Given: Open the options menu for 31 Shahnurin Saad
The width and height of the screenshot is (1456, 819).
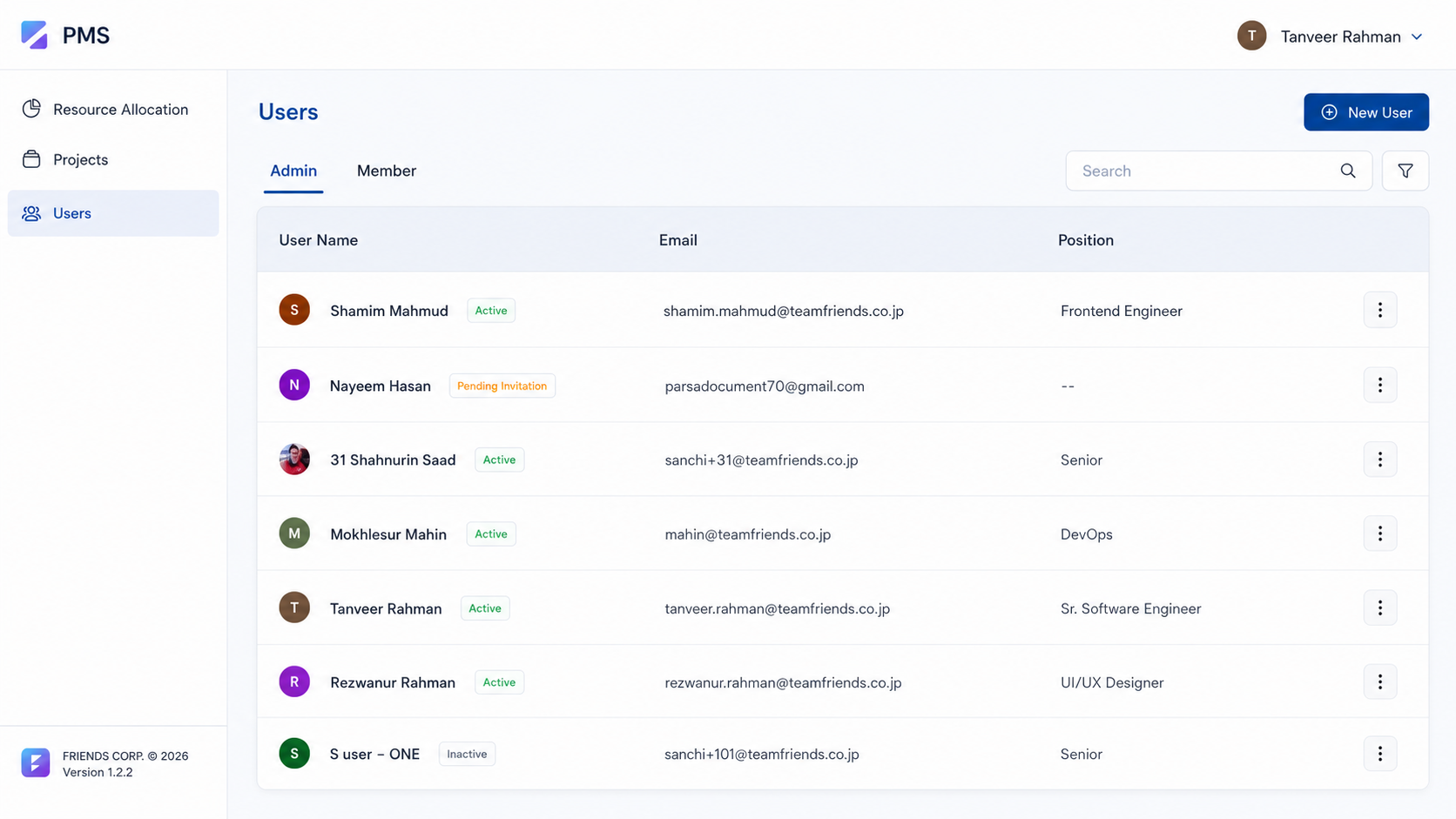Looking at the screenshot, I should coord(1379,459).
